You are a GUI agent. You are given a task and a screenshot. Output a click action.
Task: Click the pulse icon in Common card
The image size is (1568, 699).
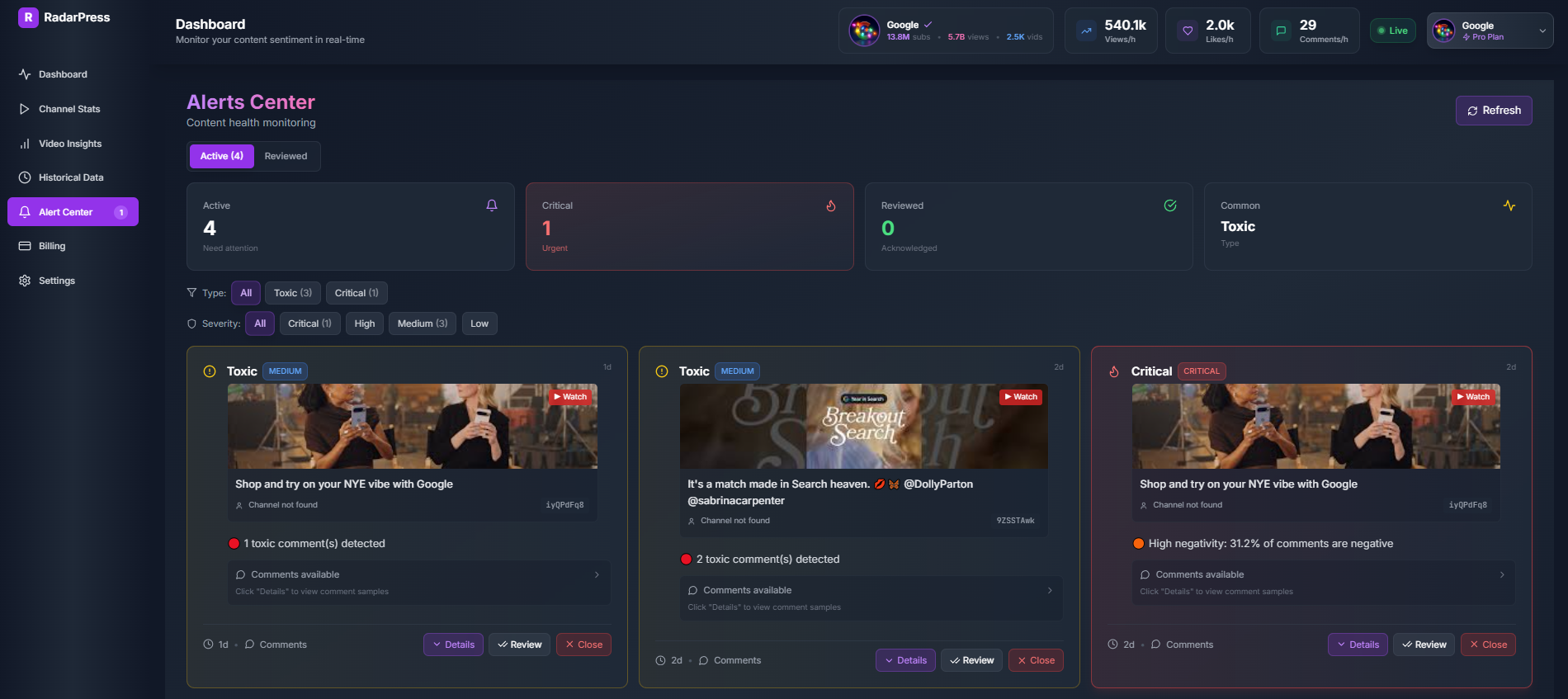1509,205
